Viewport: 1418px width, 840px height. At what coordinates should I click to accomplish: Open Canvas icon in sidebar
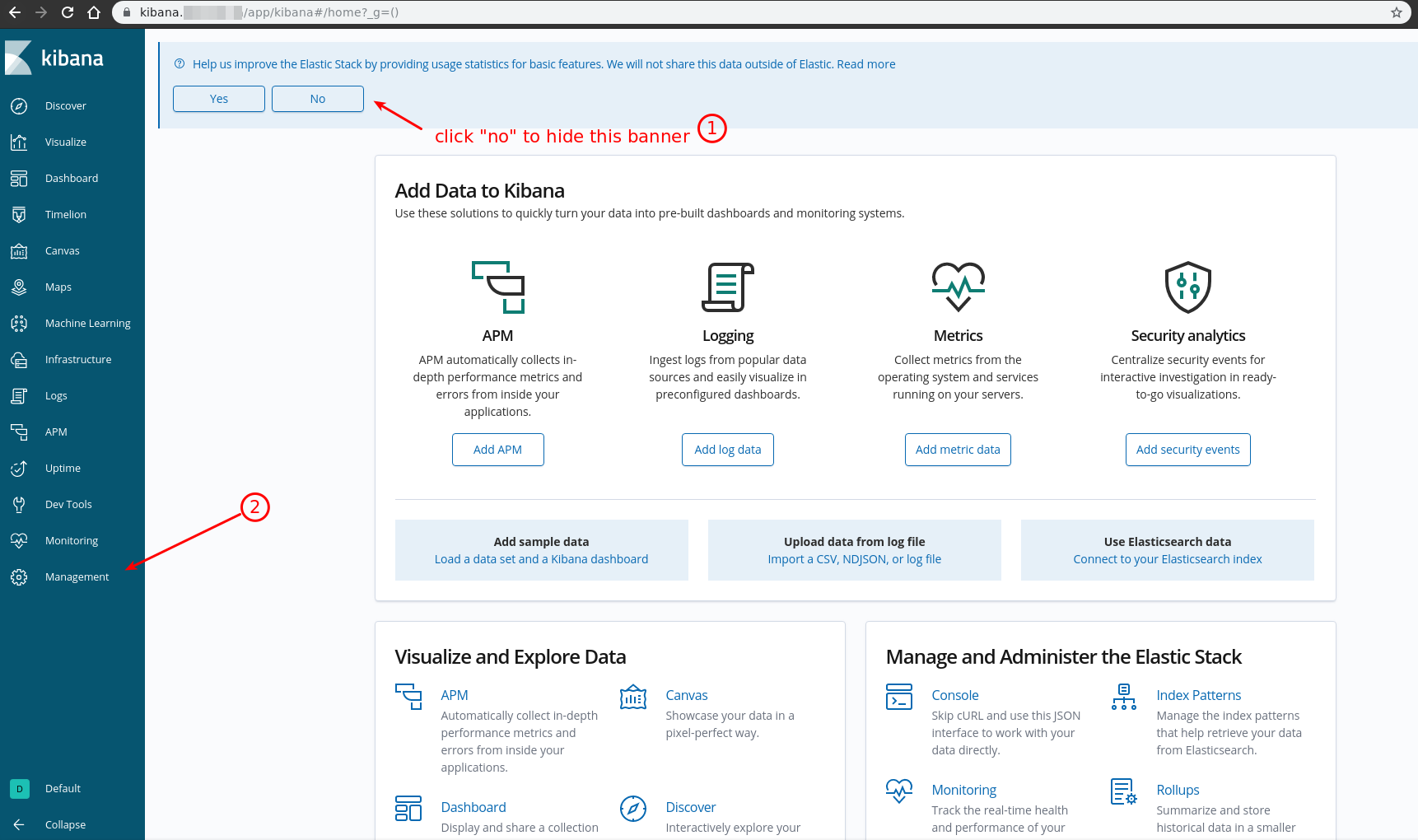[x=19, y=251]
